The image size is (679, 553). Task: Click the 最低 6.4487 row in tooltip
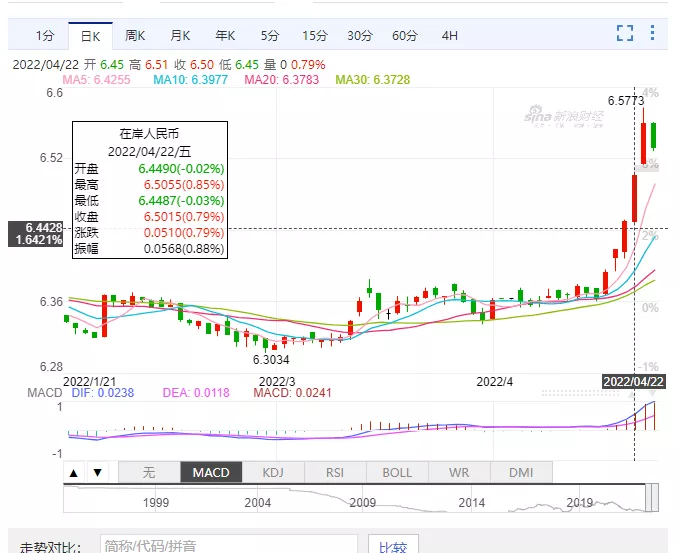tap(149, 201)
